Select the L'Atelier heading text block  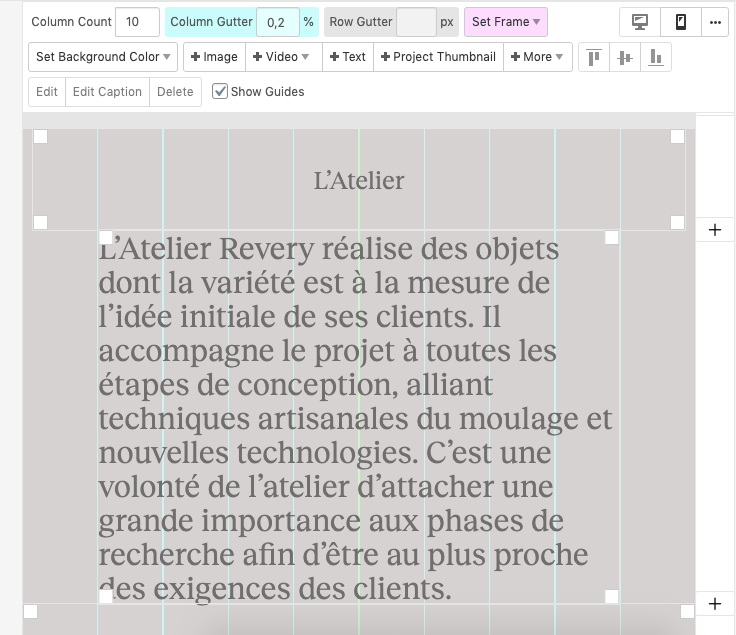(359, 181)
